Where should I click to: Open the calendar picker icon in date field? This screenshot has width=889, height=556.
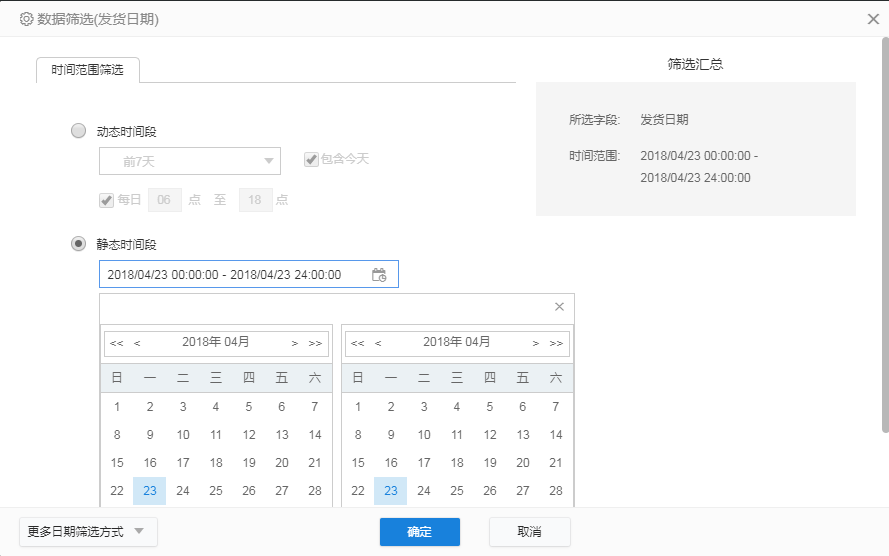pos(379,275)
